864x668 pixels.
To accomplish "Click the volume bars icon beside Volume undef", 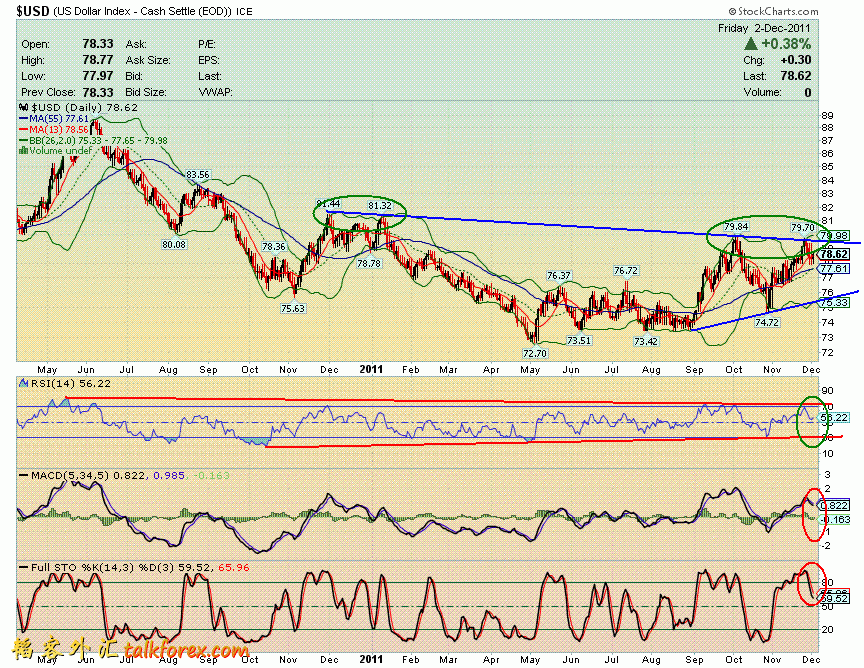I will click(x=23, y=150).
